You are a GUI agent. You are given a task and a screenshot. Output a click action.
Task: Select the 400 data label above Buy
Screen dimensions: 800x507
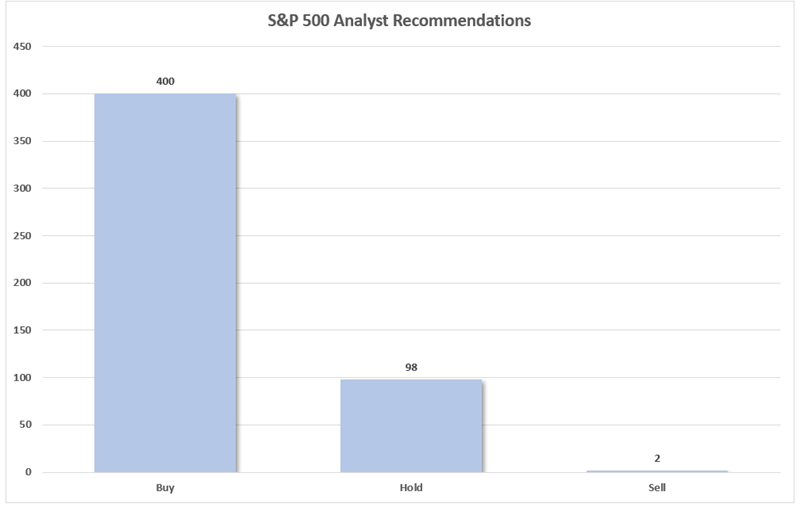coord(165,81)
